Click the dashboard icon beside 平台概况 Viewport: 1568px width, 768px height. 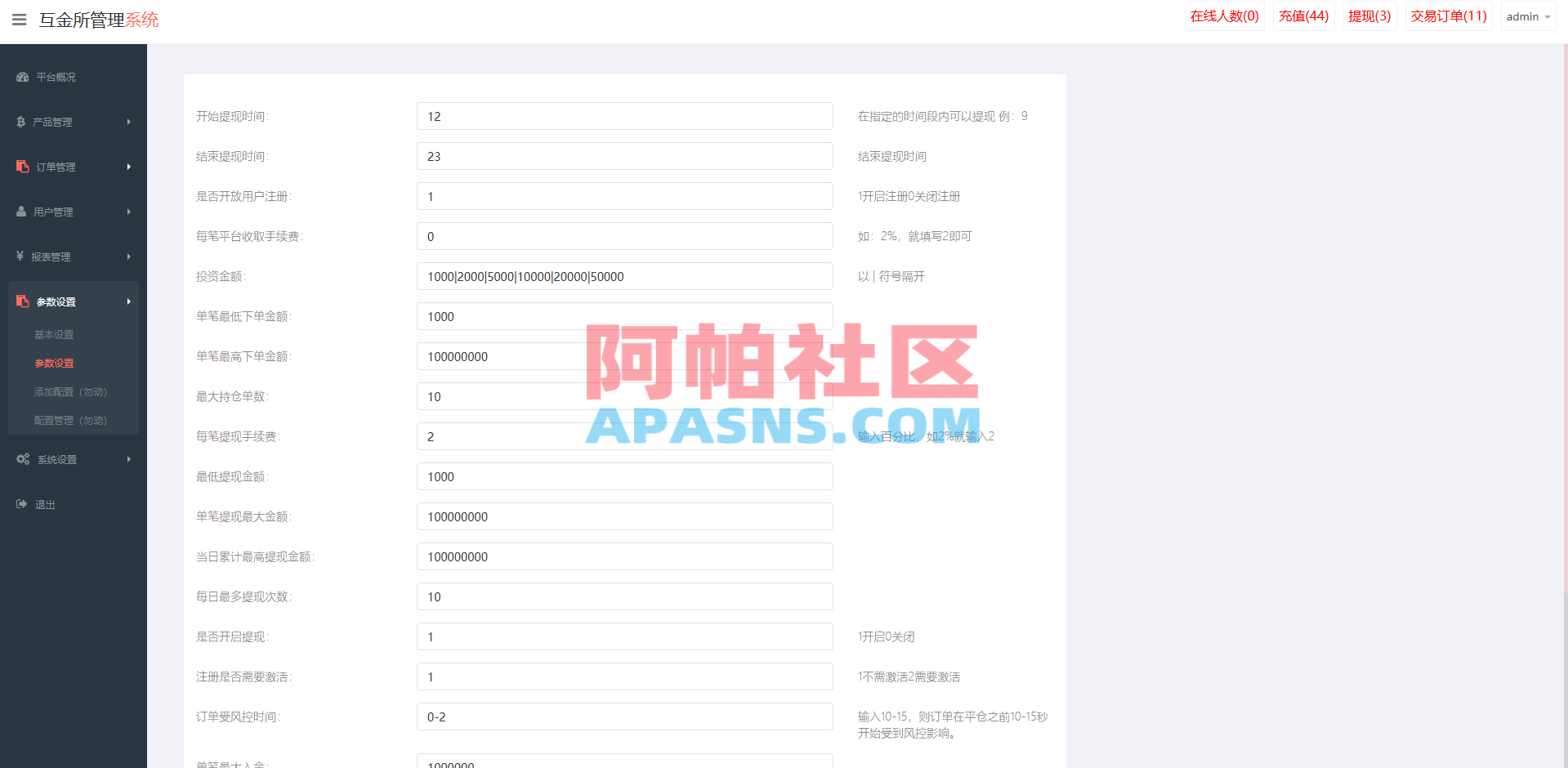click(21, 77)
